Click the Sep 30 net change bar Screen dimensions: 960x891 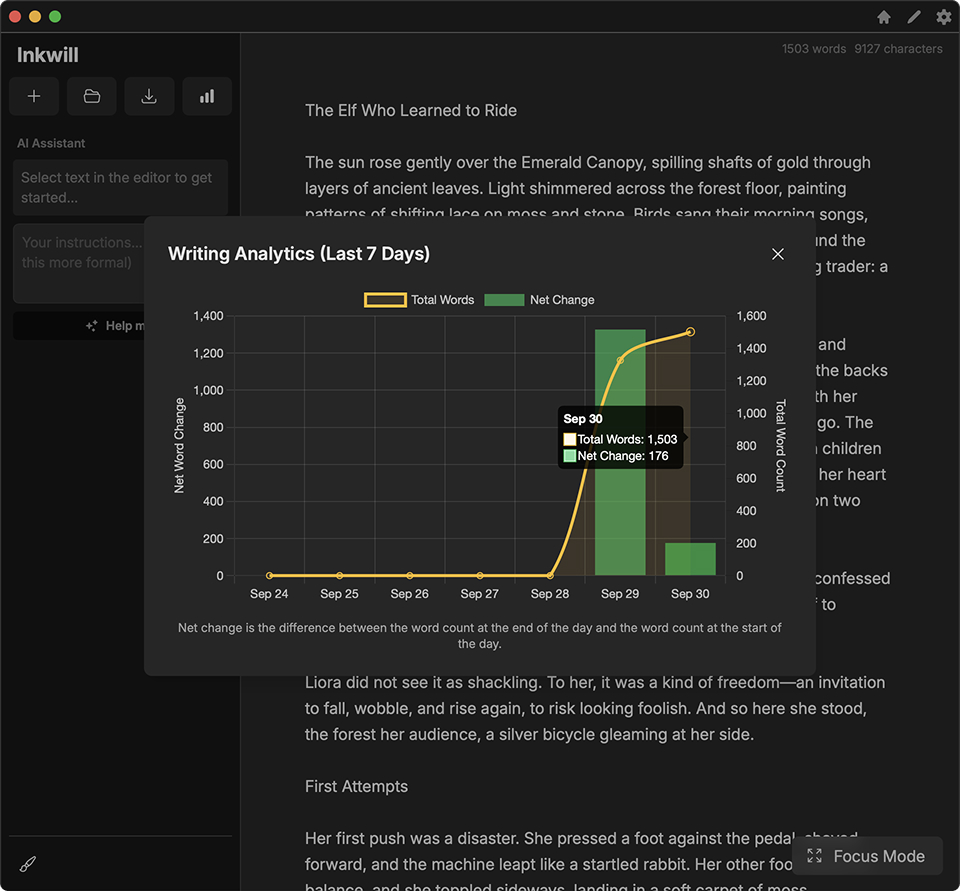click(x=690, y=560)
